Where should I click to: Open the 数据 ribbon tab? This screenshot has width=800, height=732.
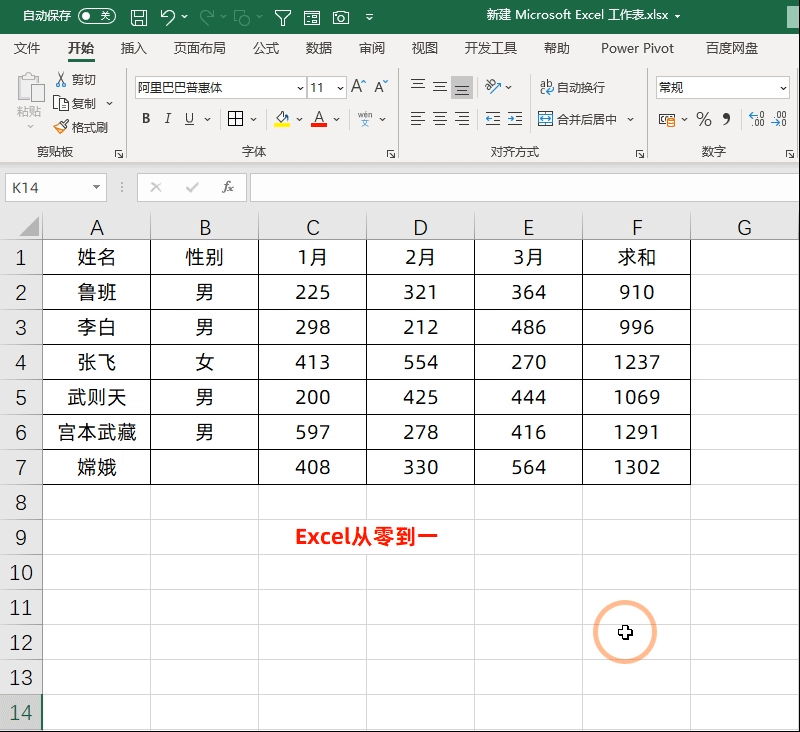(x=319, y=48)
